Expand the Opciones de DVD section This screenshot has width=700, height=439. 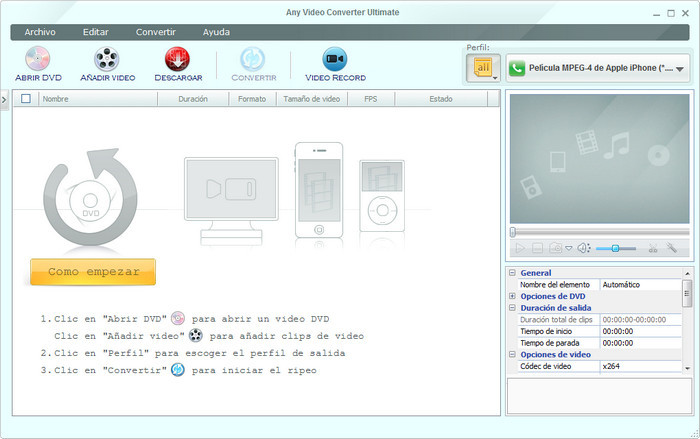point(512,296)
